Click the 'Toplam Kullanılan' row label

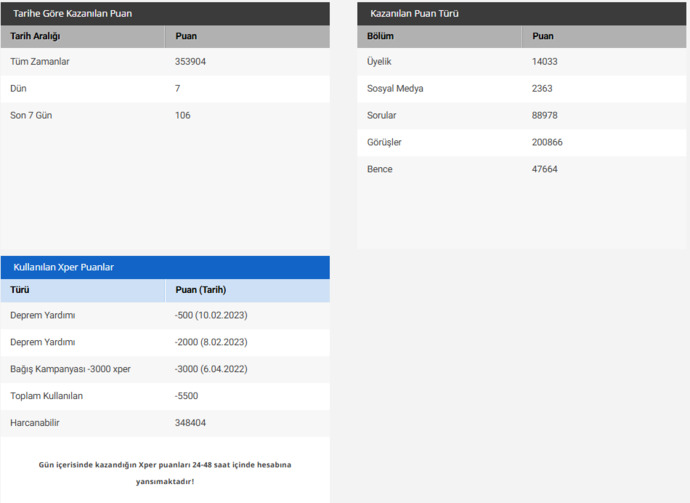click(46, 396)
